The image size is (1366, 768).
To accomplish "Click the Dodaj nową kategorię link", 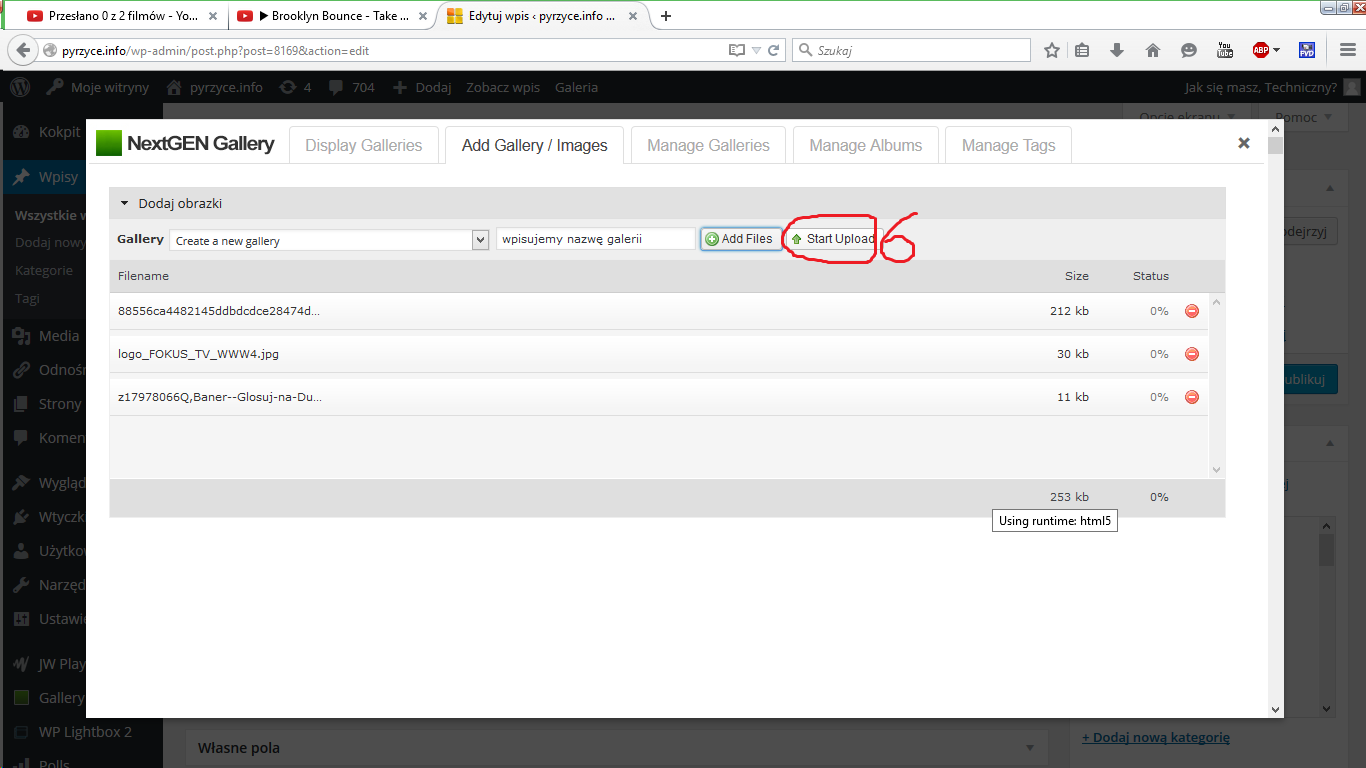I will [x=1155, y=737].
